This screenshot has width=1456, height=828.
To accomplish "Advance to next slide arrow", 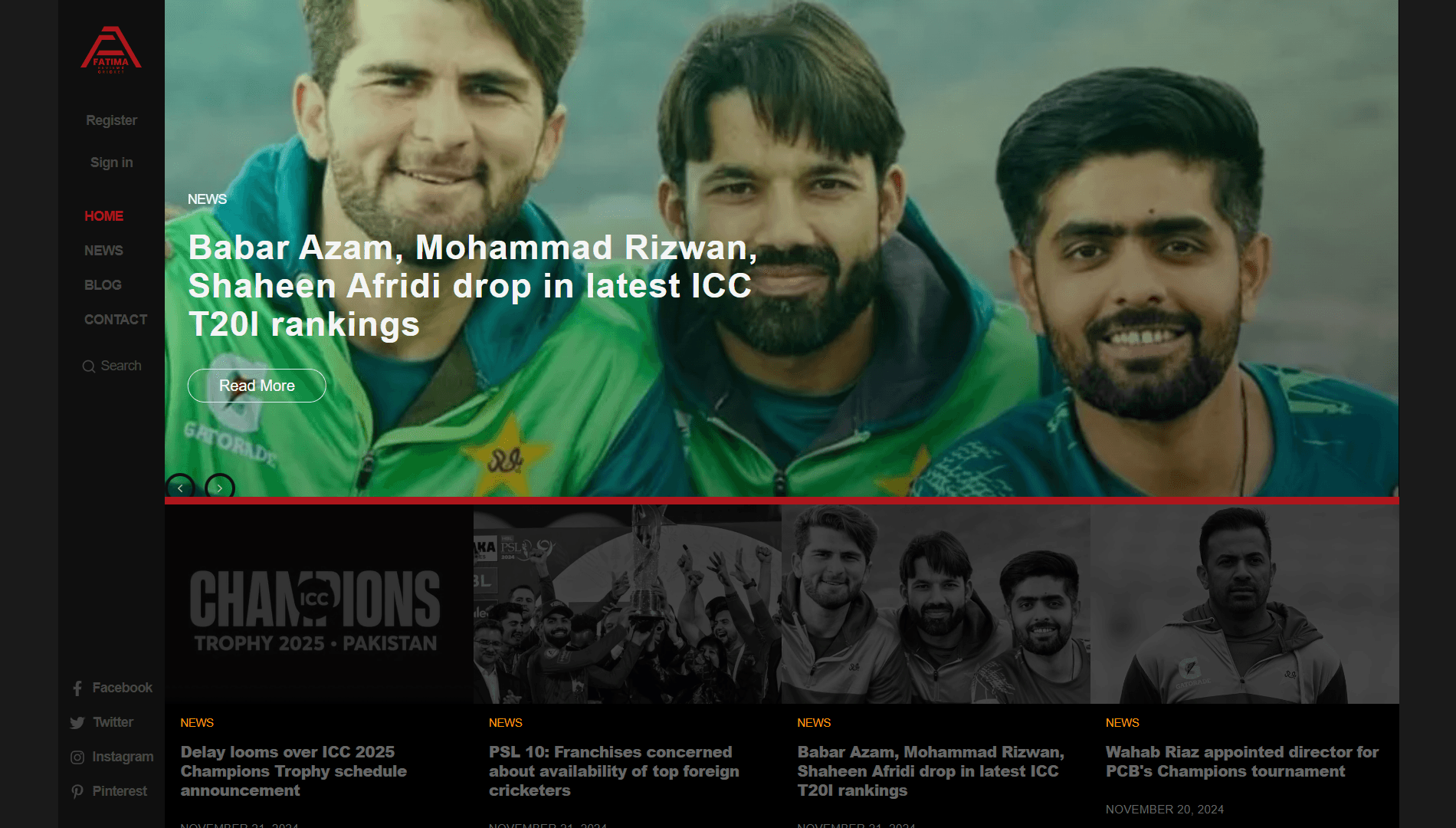I will [x=220, y=488].
